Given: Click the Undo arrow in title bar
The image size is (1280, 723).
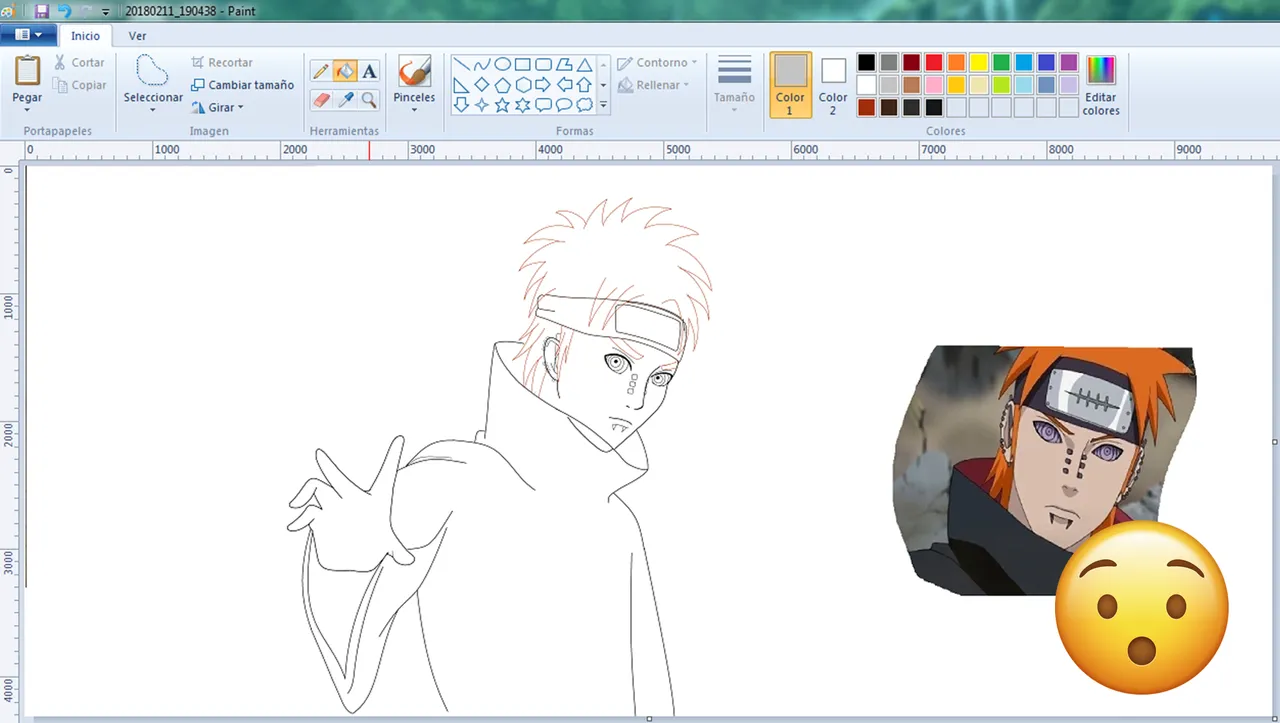Looking at the screenshot, I should 65,11.
